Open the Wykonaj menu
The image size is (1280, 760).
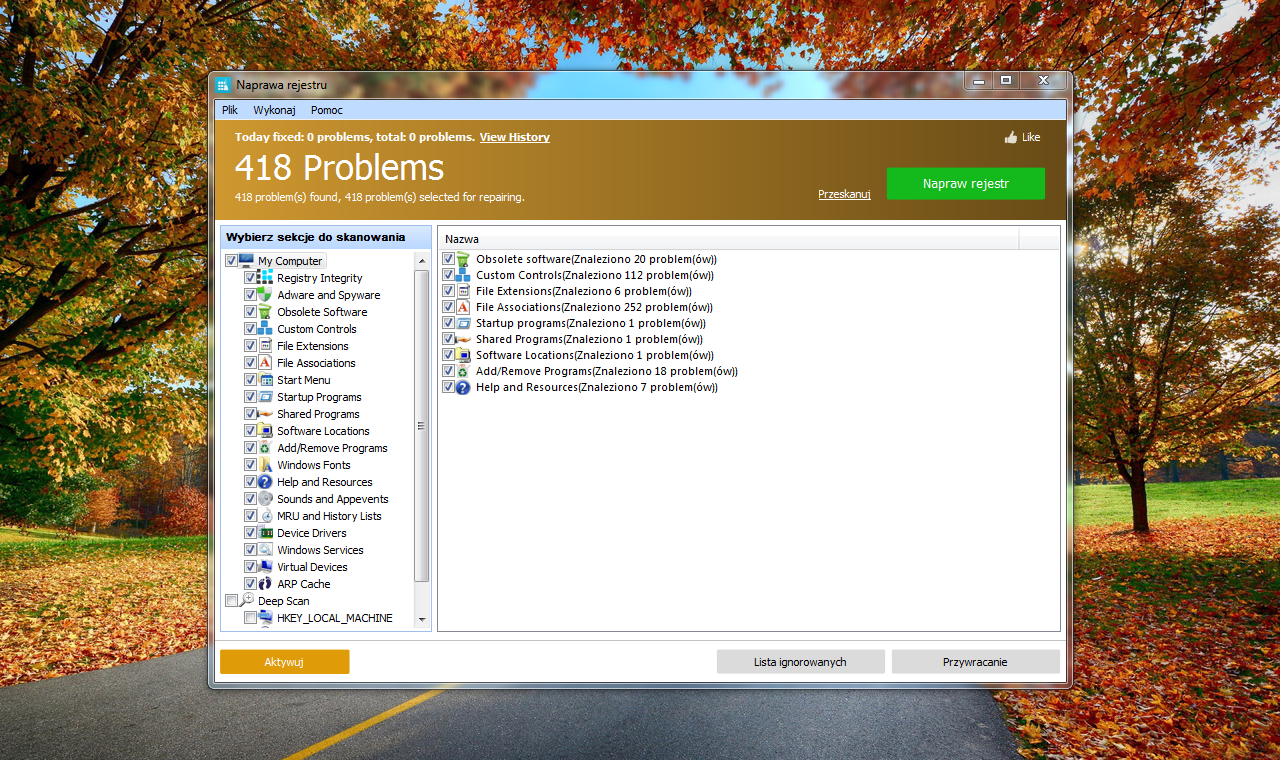(274, 110)
